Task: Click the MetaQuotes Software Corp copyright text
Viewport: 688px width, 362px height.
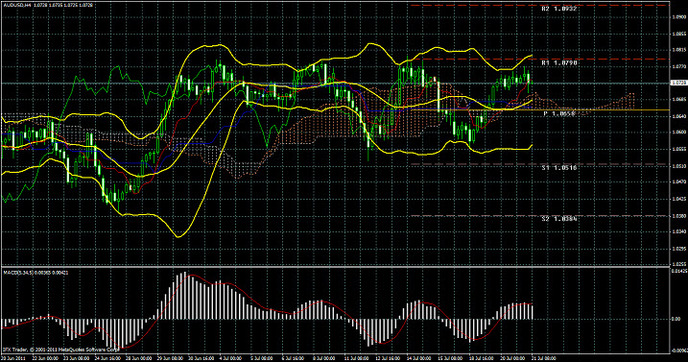Action: click(61, 350)
